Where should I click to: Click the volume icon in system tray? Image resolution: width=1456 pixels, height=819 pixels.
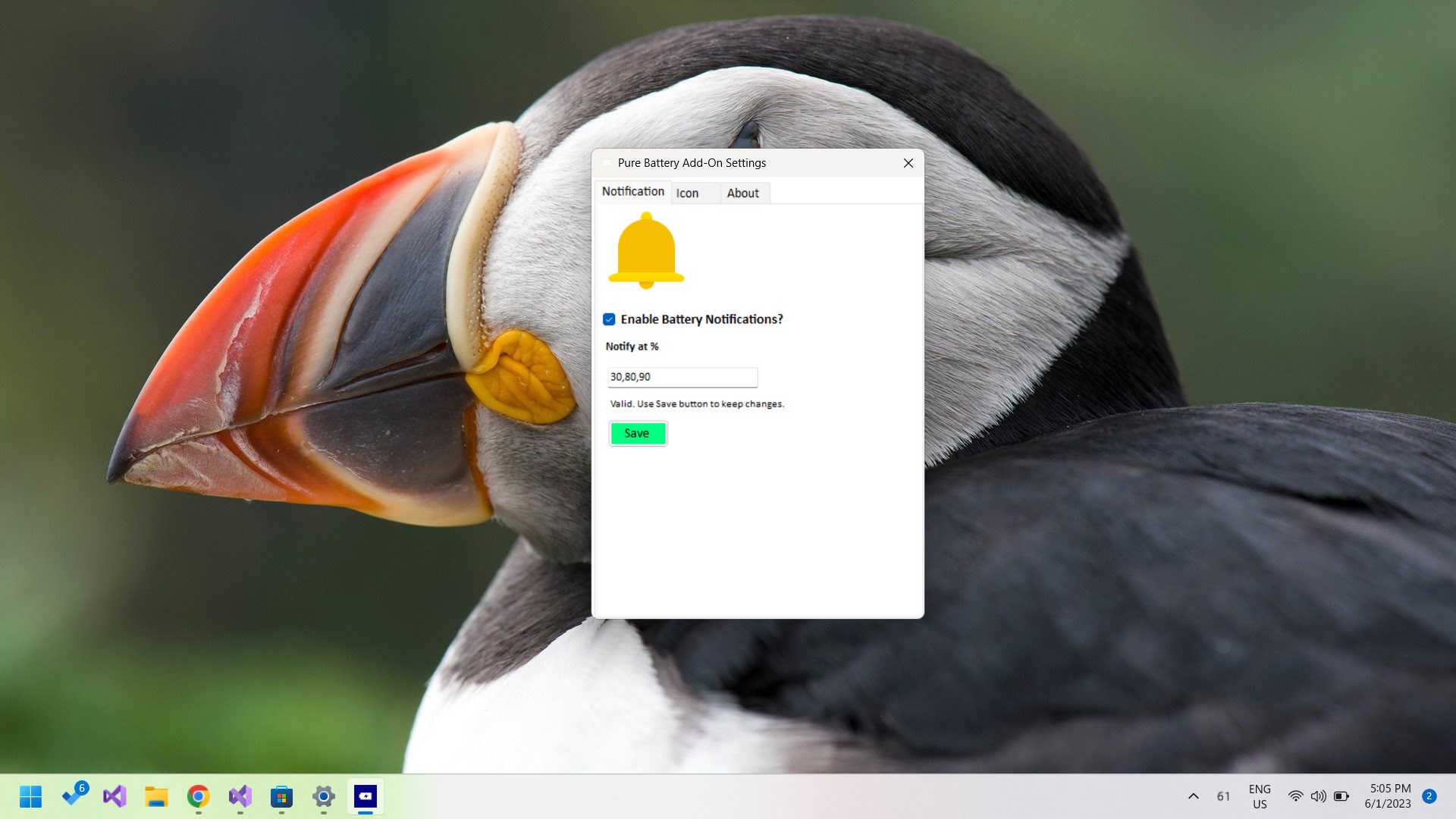(1318, 796)
